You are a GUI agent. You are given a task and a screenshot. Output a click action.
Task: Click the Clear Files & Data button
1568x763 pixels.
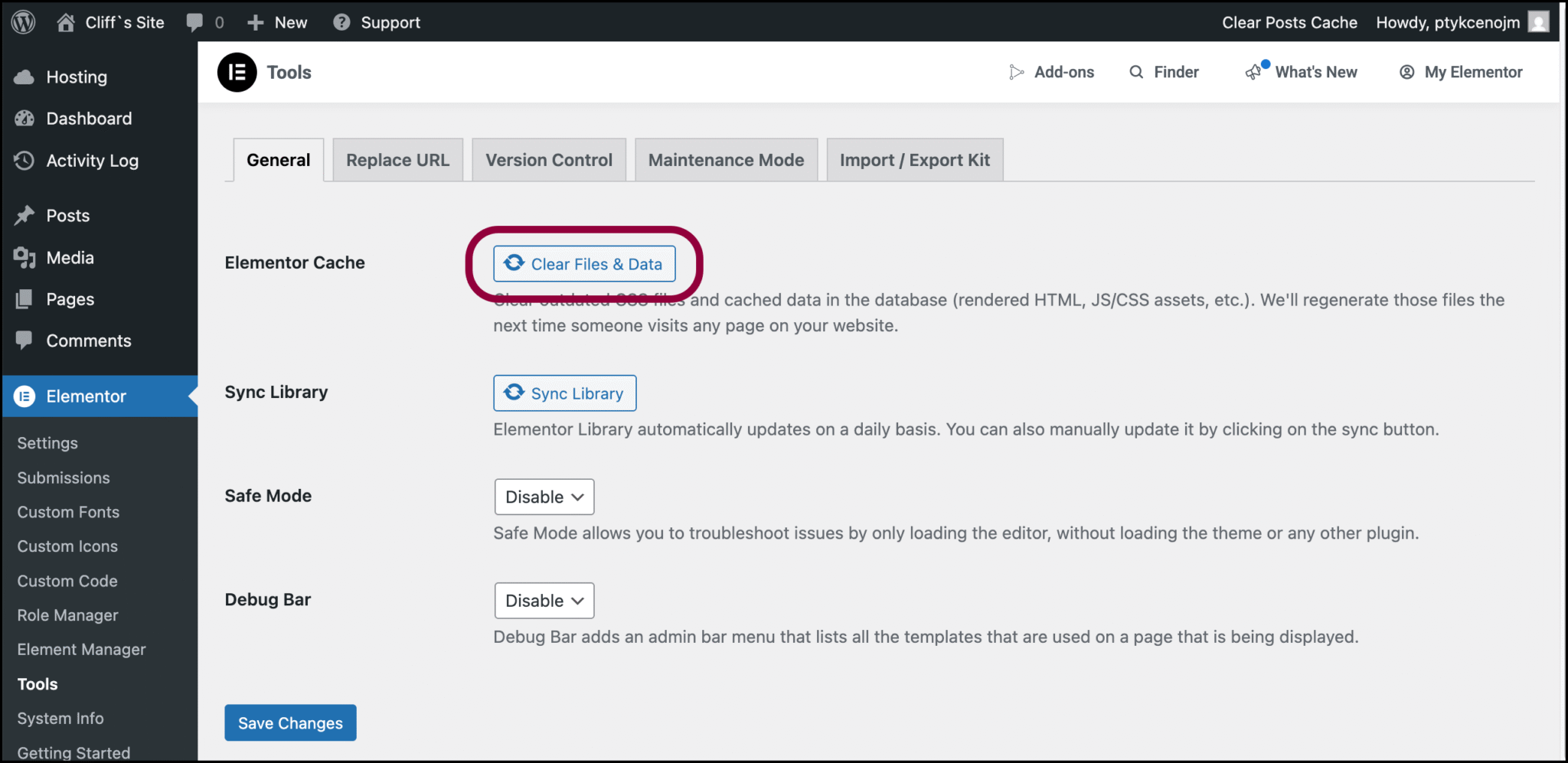tap(584, 263)
